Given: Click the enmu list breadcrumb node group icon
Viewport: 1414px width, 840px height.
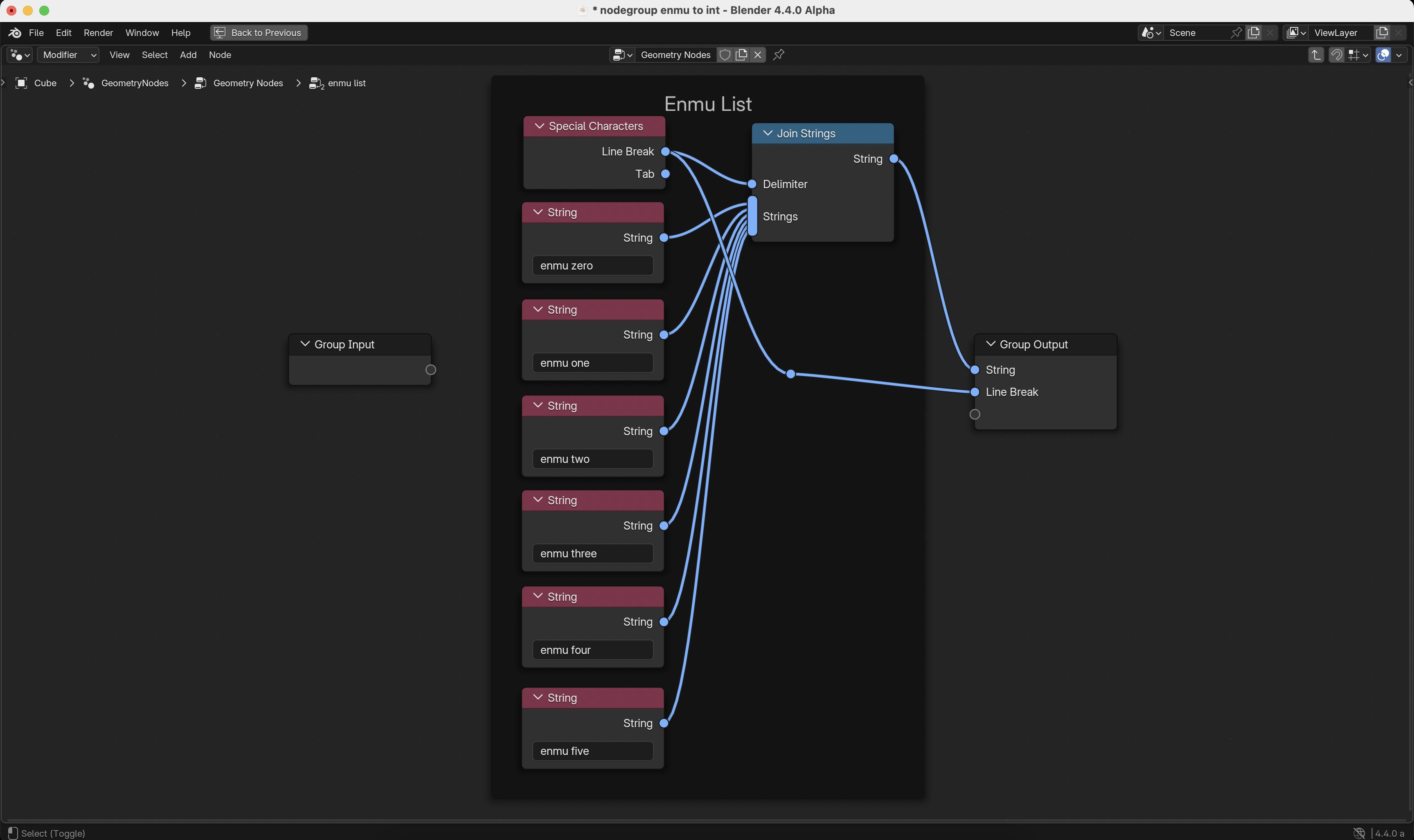Looking at the screenshot, I should [316, 84].
